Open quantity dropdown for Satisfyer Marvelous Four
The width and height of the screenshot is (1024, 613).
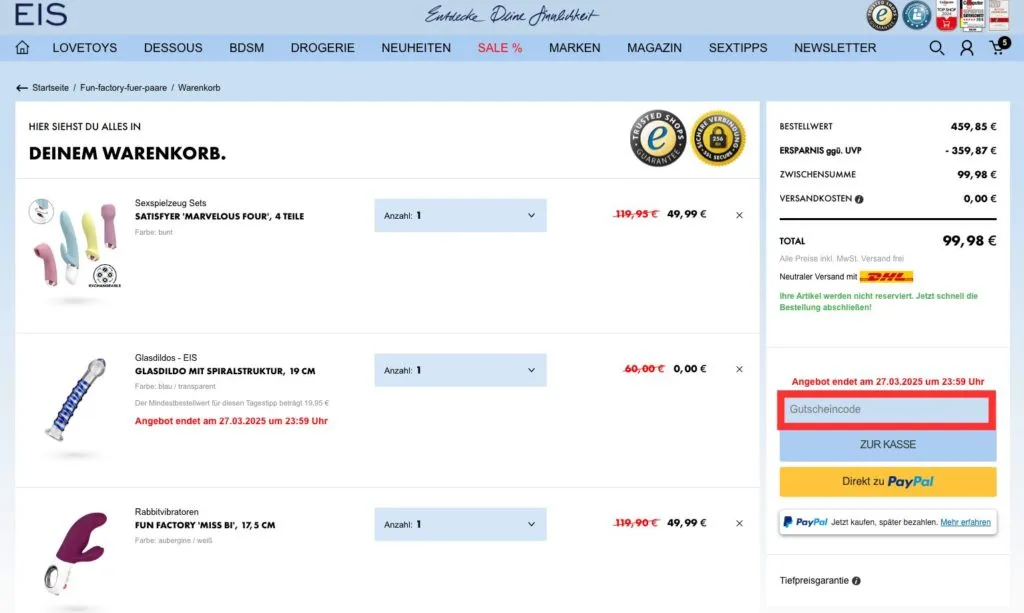(459, 215)
